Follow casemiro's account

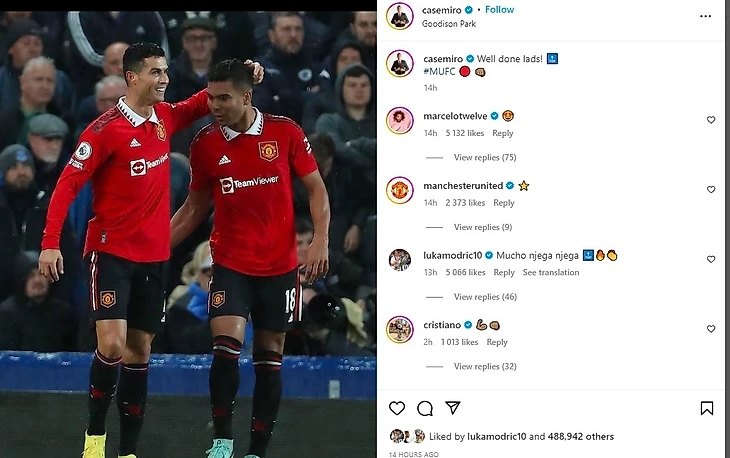click(500, 10)
